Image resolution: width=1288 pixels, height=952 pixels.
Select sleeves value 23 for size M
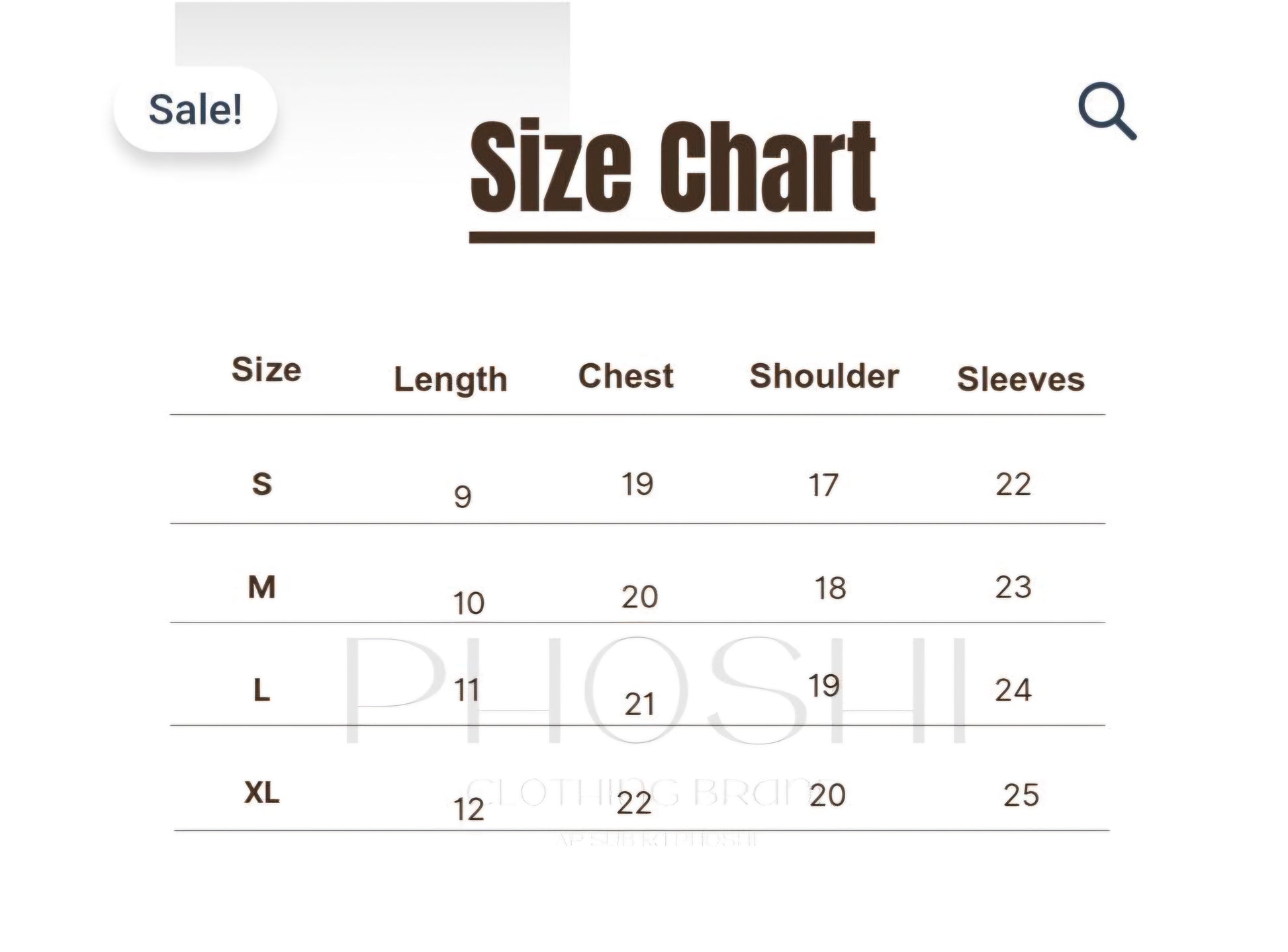(1013, 587)
